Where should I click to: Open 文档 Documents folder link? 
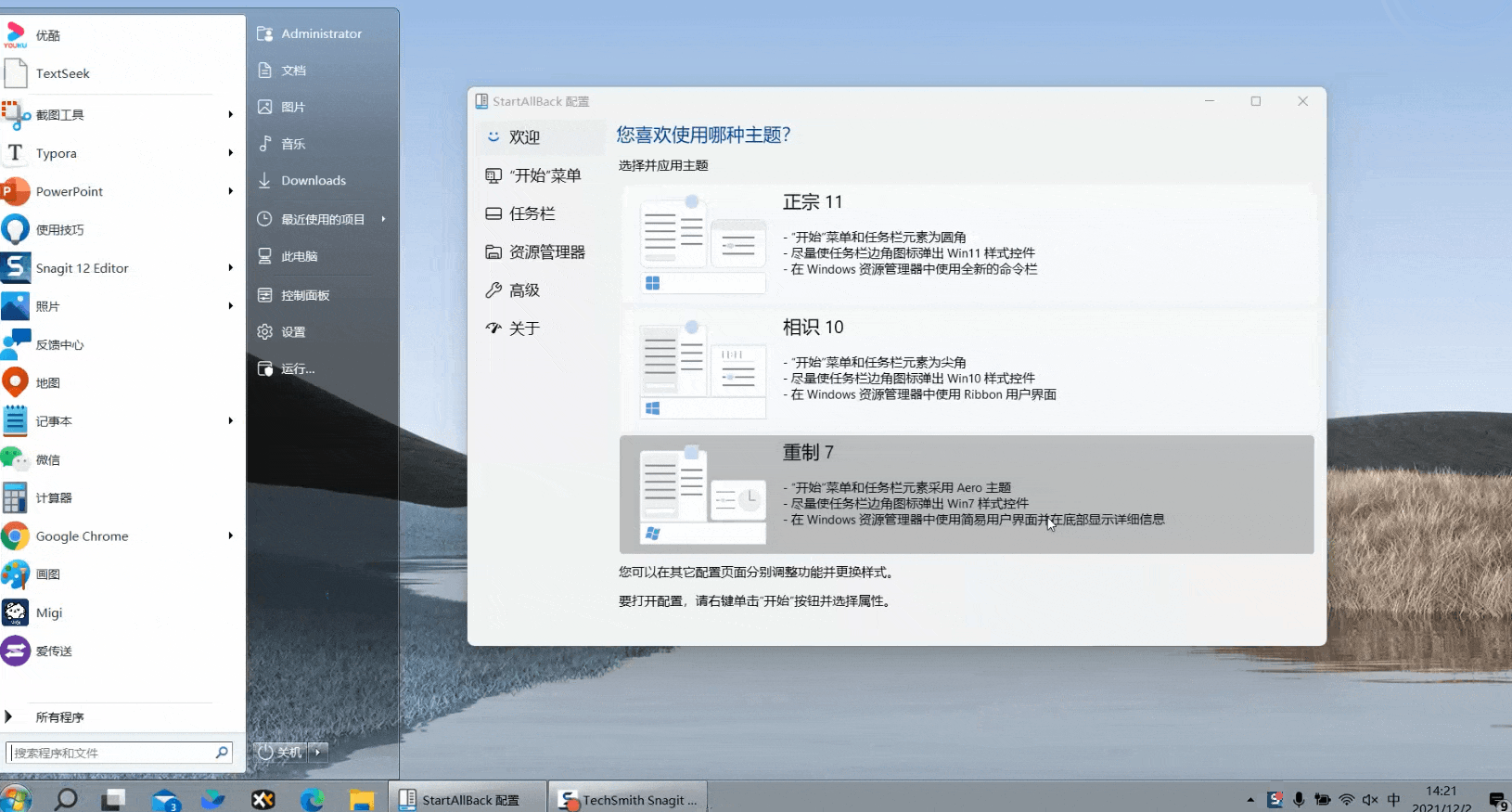tap(323, 71)
